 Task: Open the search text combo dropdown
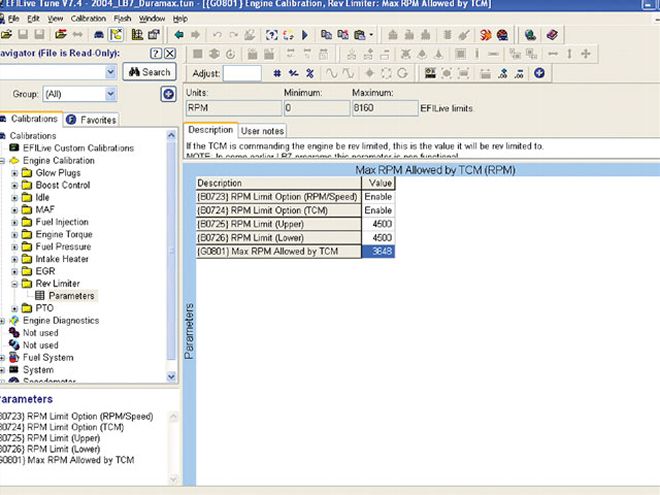pos(110,72)
